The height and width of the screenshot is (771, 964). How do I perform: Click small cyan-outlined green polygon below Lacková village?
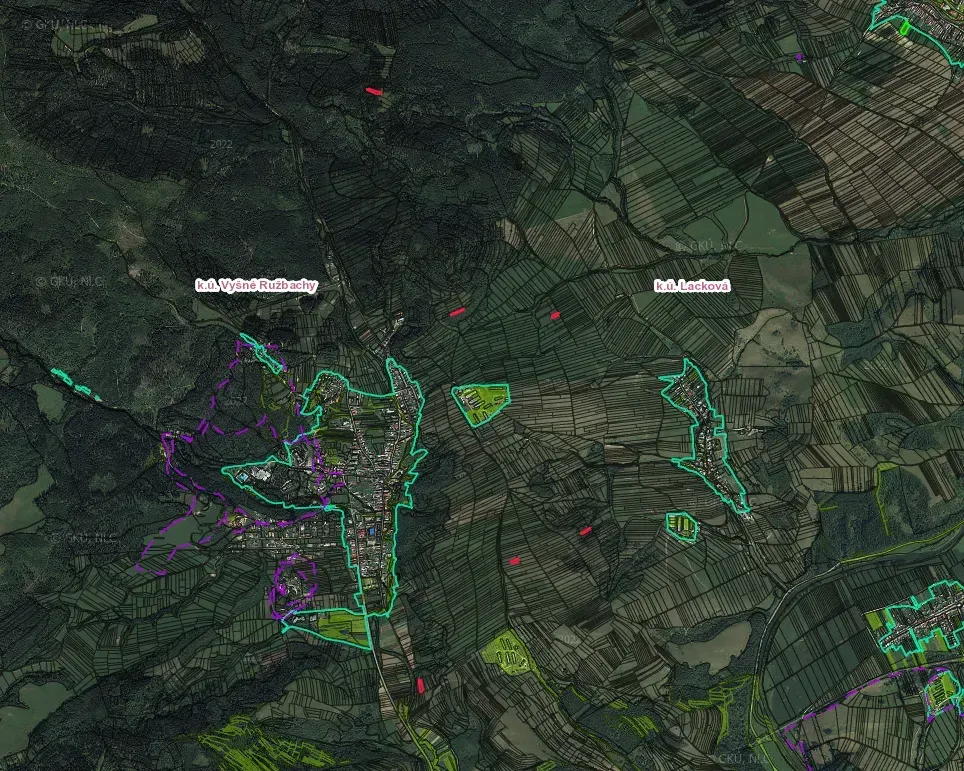coord(682,526)
